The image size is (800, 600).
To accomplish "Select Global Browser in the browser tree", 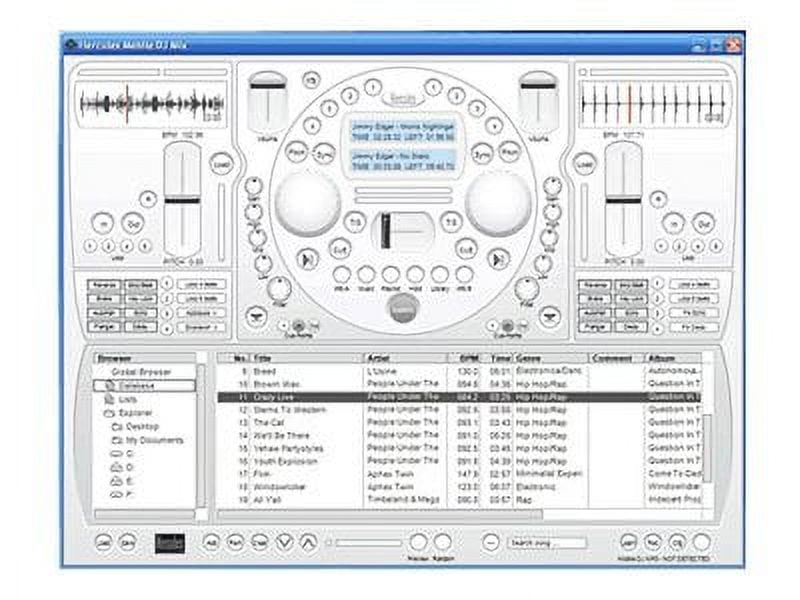I will pyautogui.click(x=141, y=372).
